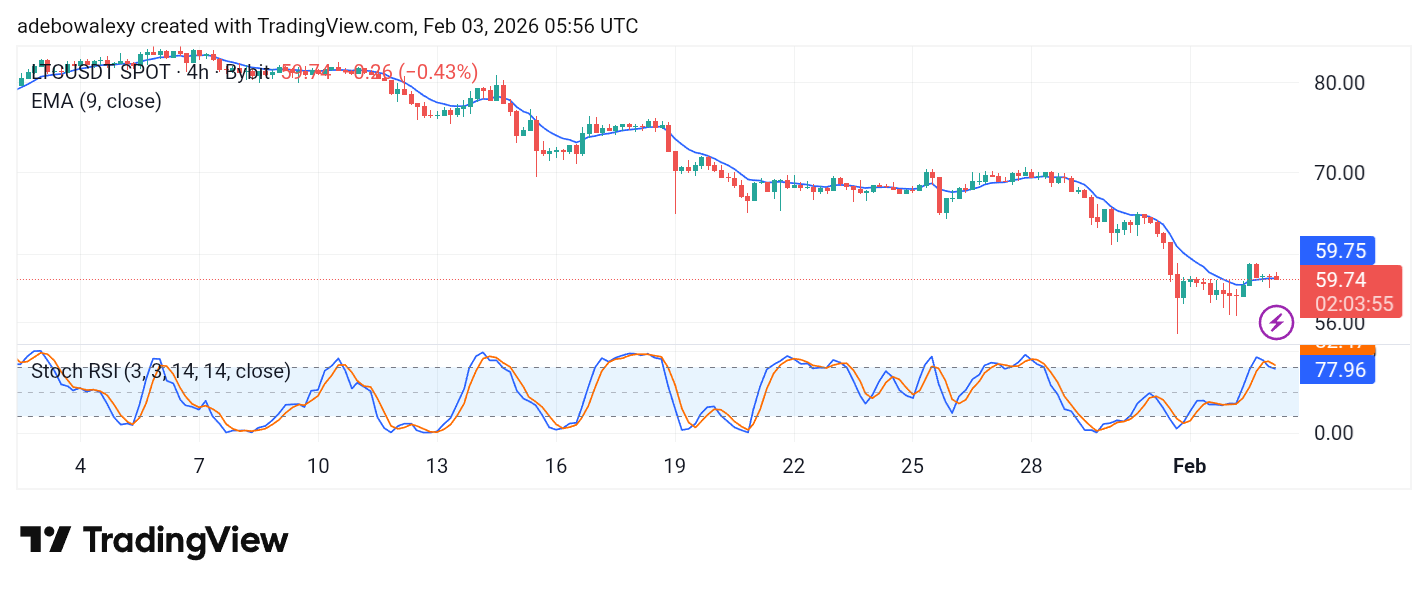Click the Stoch RSI (3, 3, 14, 14, close) legend
The image size is (1428, 591).
[161, 372]
